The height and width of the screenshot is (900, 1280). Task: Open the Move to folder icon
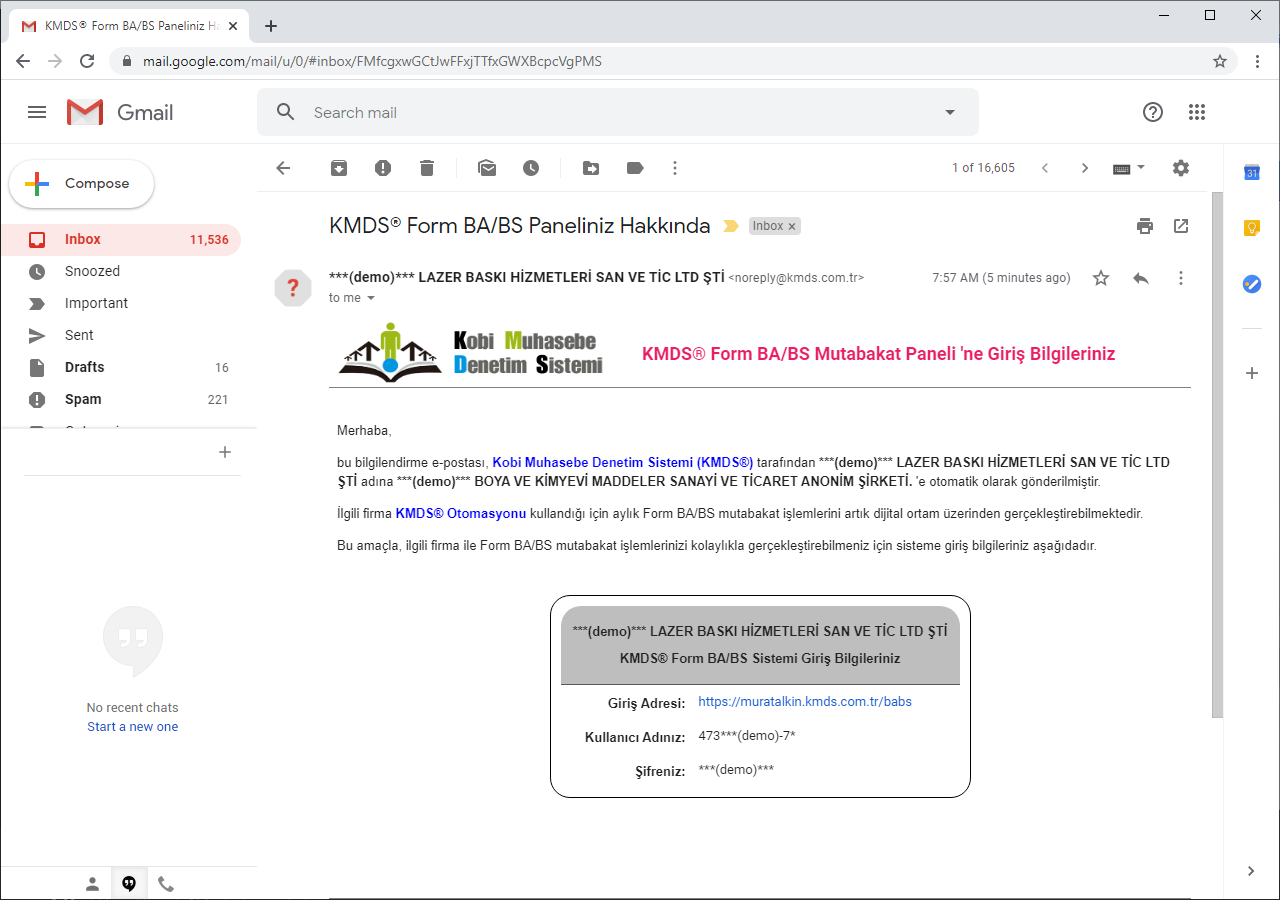(x=591, y=168)
